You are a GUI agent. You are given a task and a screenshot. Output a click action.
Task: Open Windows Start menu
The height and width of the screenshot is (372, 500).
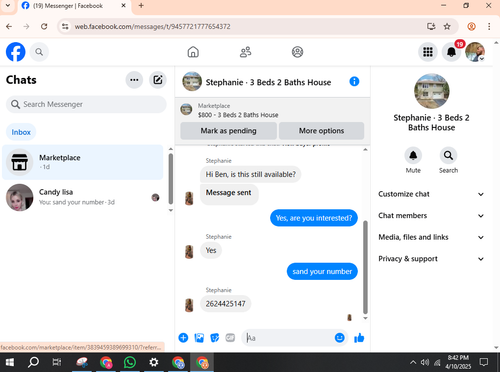pyautogui.click(x=10, y=362)
